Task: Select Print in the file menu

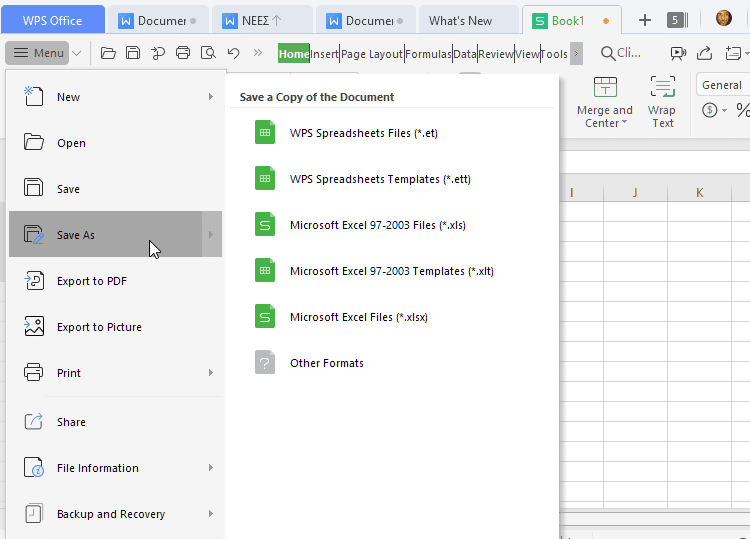Action: [x=116, y=373]
